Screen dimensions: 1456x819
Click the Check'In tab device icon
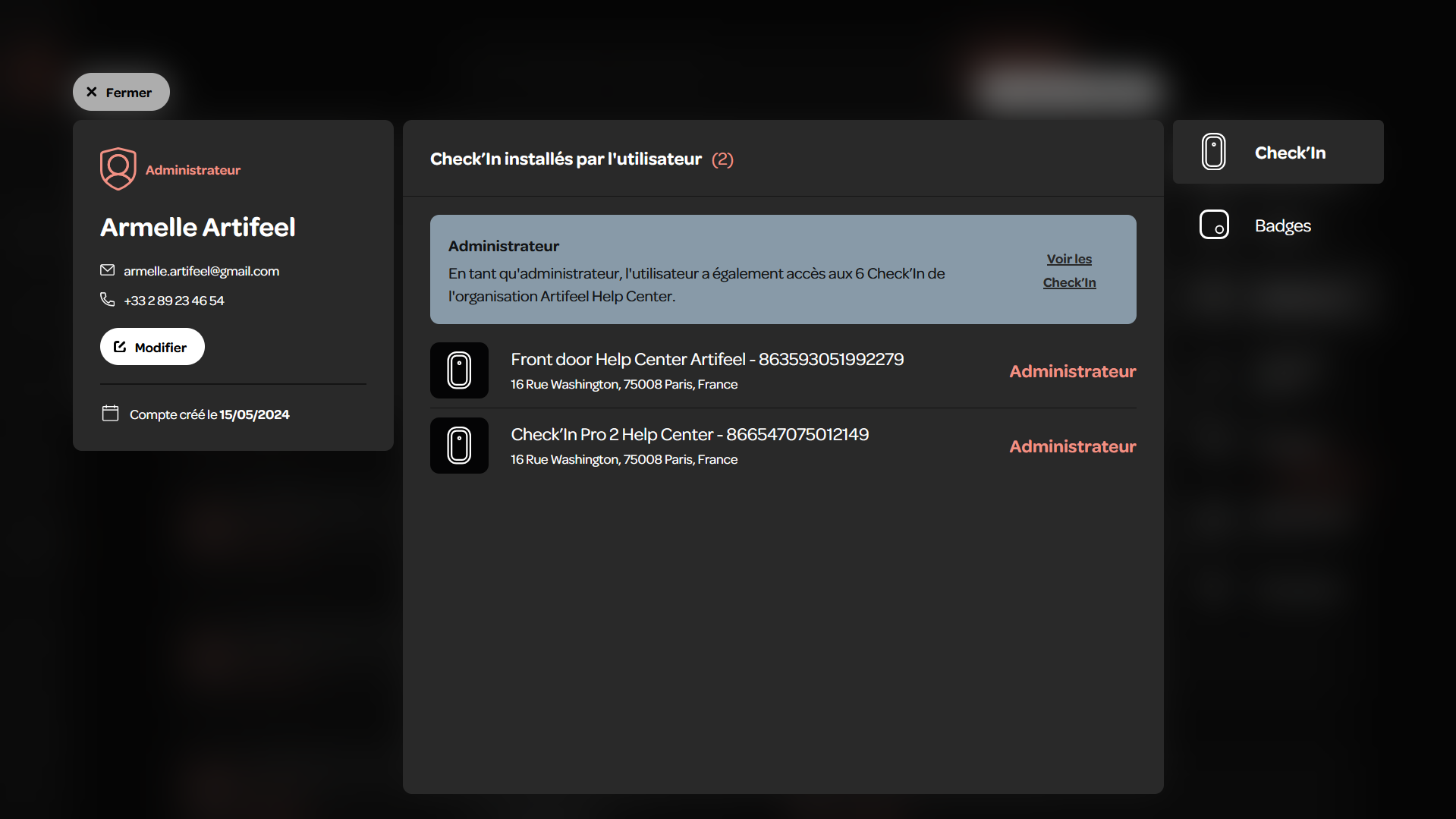pyautogui.click(x=1214, y=152)
